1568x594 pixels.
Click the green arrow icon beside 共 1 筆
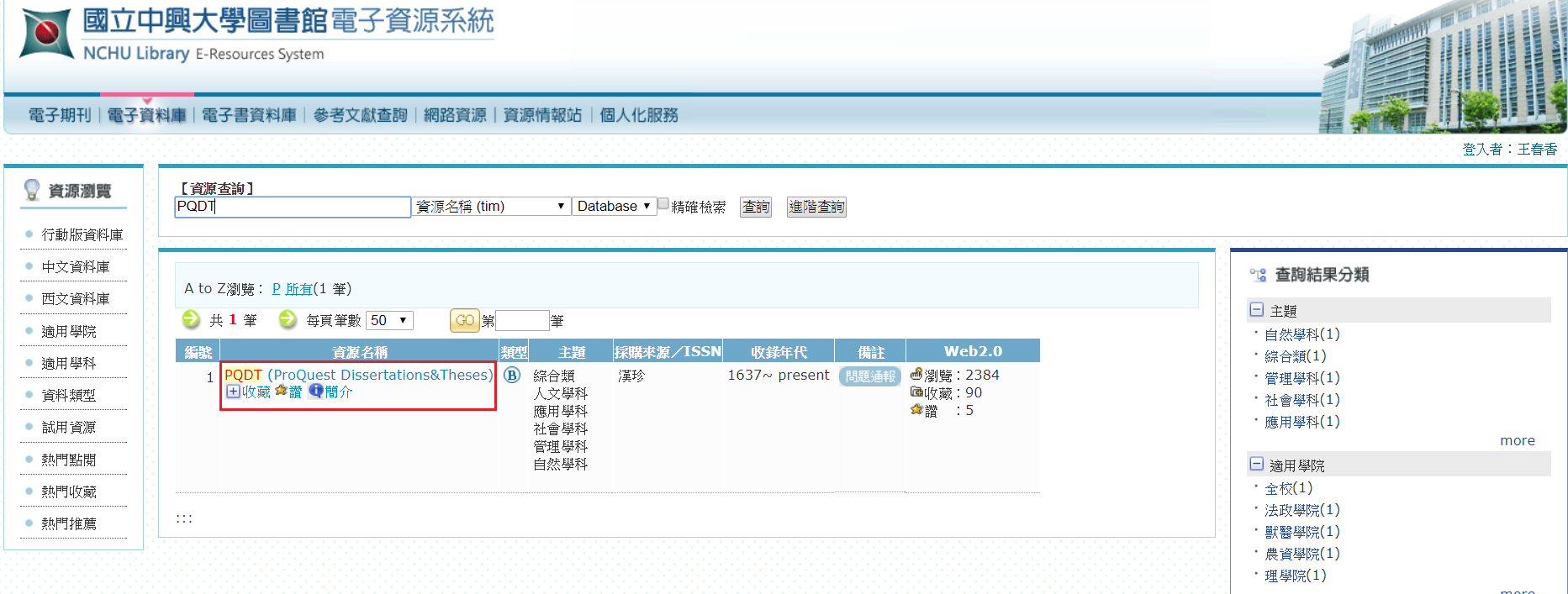[x=192, y=319]
